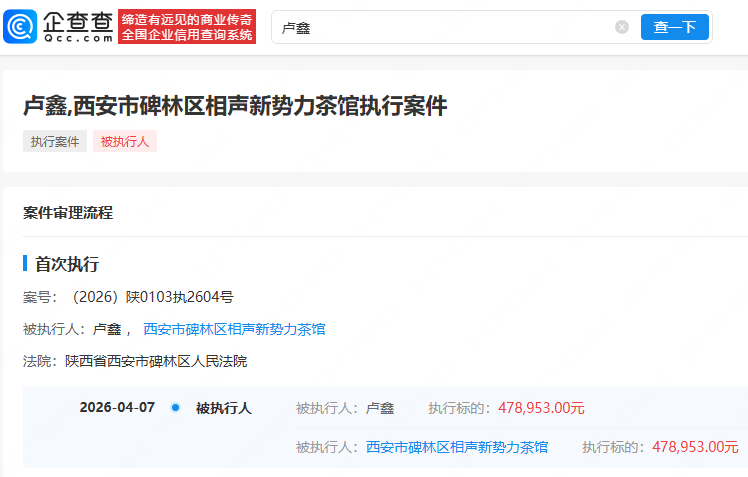Select the red 被执行人 tag
Screen dimensions: 748x477
click(x=125, y=142)
